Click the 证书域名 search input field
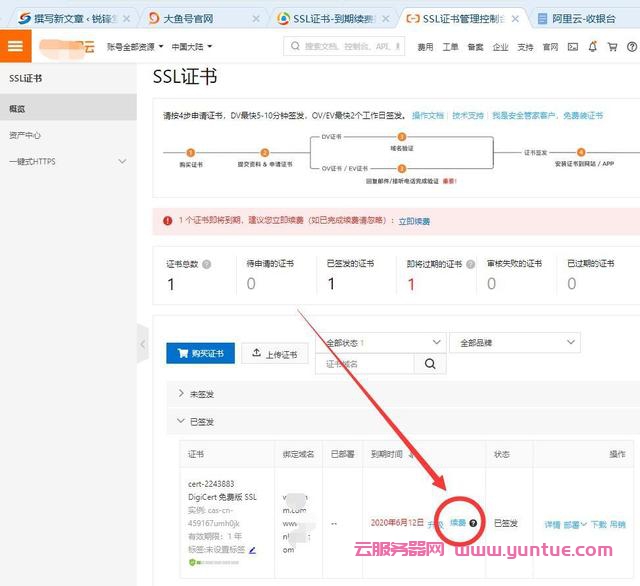This screenshot has width=640, height=586. pyautogui.click(x=366, y=364)
